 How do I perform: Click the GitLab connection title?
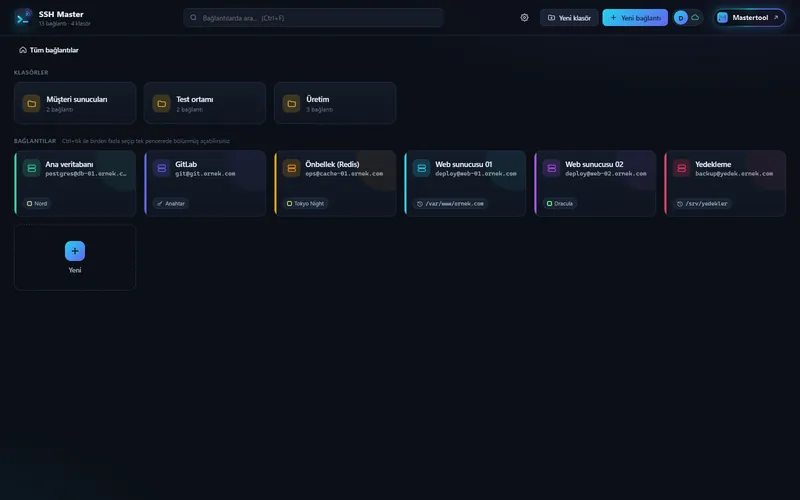(186, 164)
